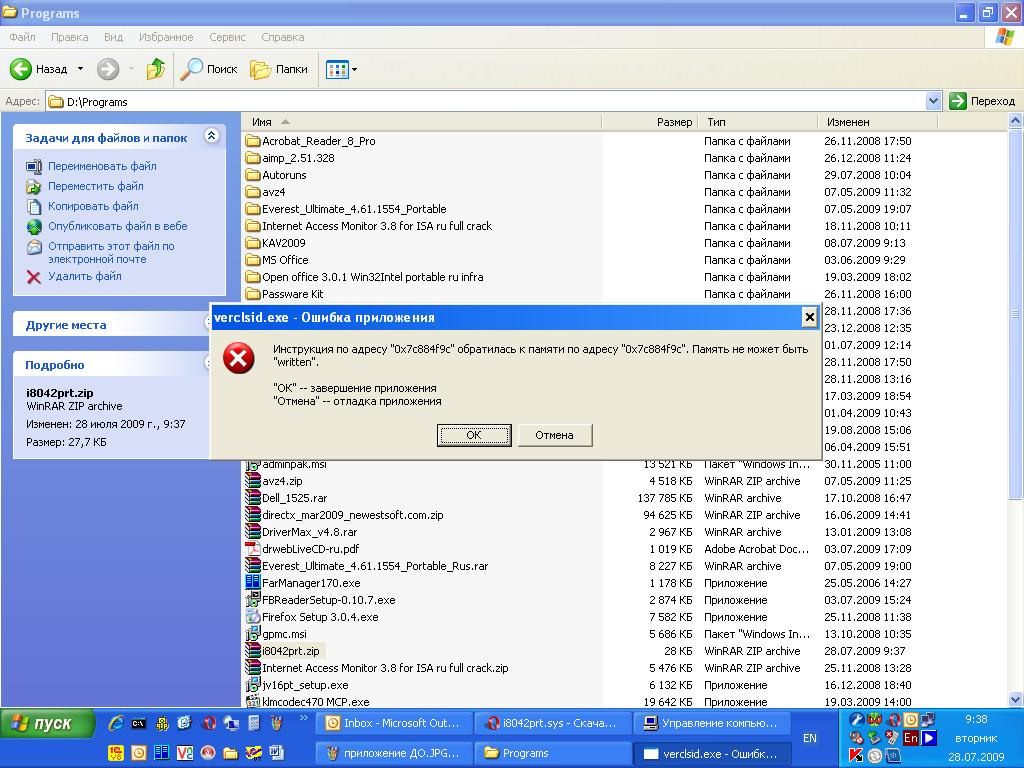1024x768 pixels.
Task: Open the Поиск search pane
Action: coord(209,69)
